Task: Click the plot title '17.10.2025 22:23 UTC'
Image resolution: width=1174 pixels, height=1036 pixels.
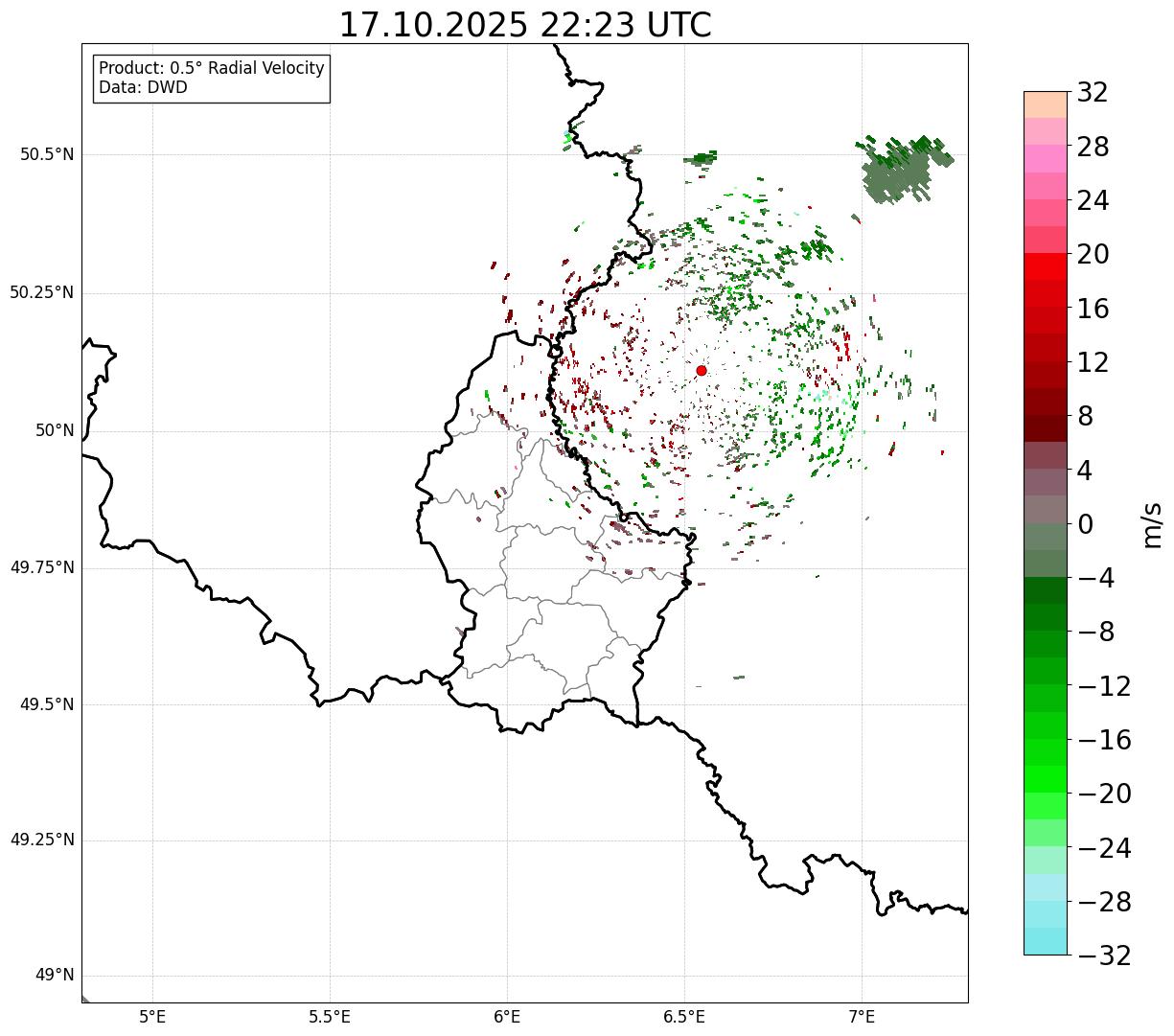Action: pos(525,25)
